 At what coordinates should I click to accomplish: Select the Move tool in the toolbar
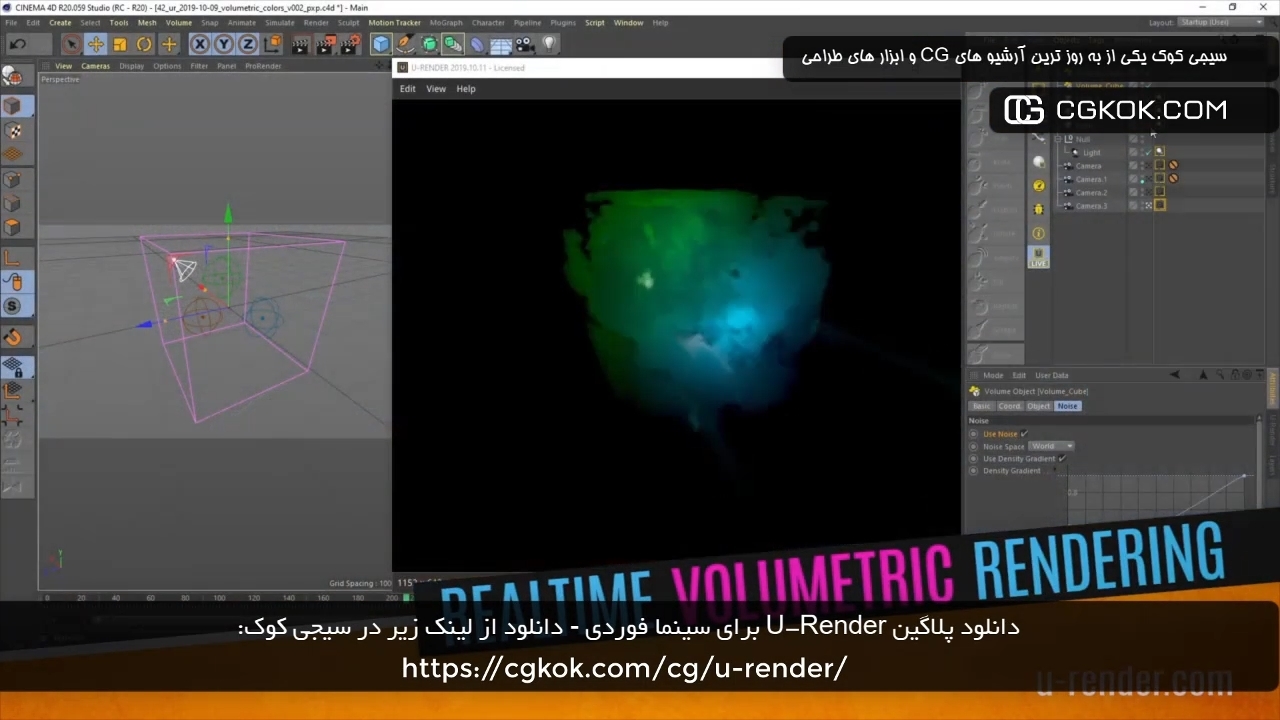(x=96, y=44)
